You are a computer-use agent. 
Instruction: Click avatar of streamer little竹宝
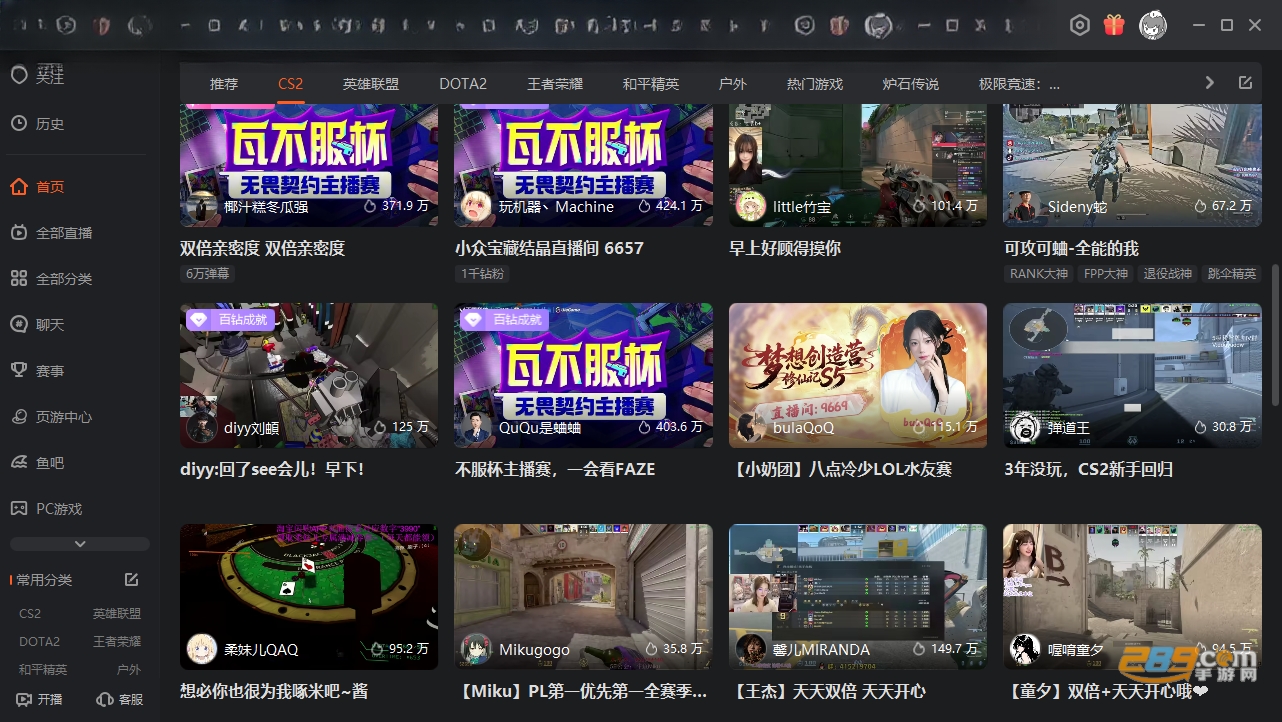(x=750, y=206)
